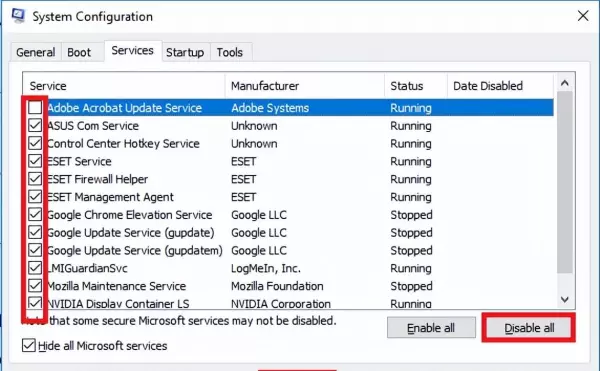Toggle the ESET Service checkbox
The height and width of the screenshot is (371, 600).
pyautogui.click(x=35, y=161)
